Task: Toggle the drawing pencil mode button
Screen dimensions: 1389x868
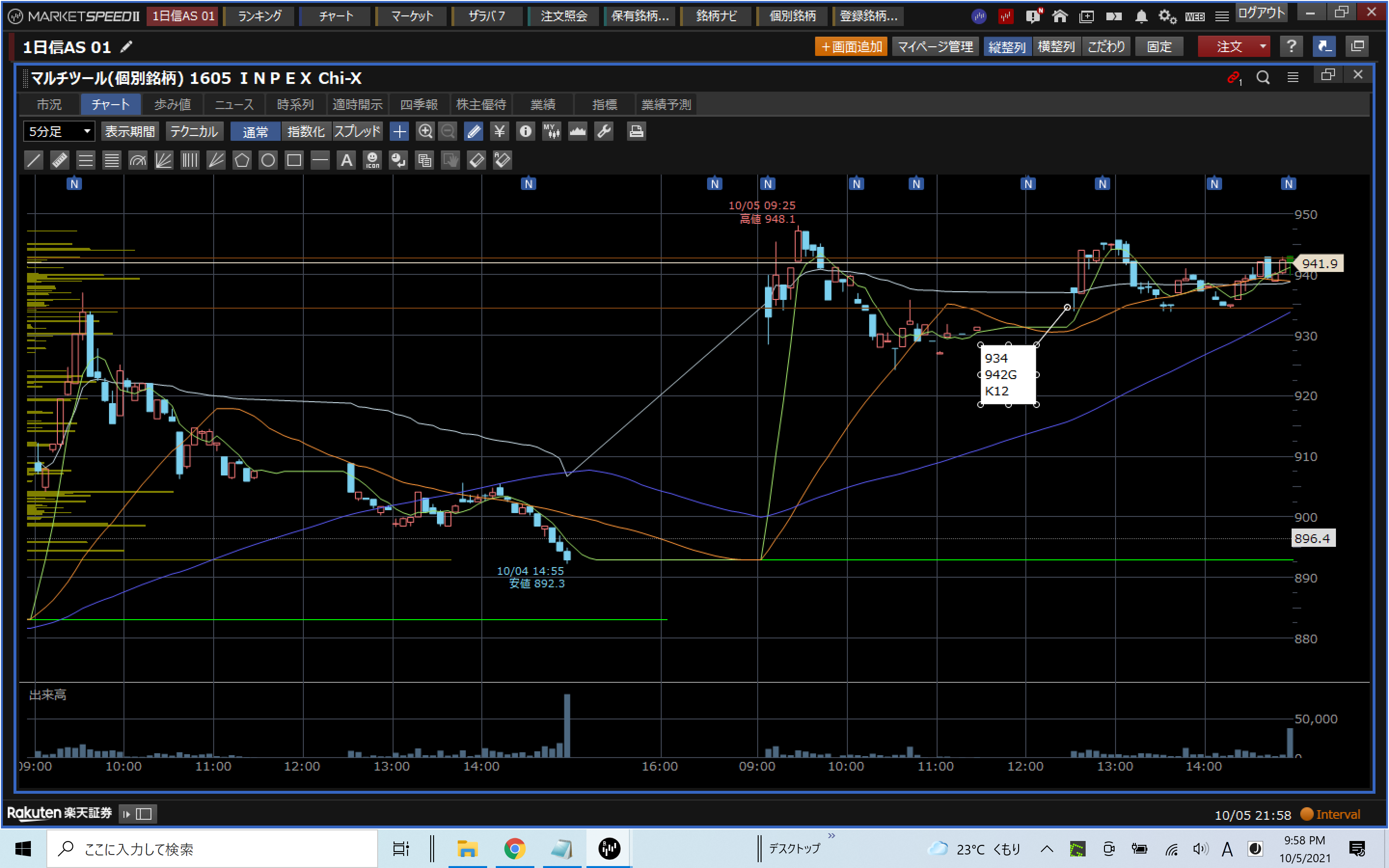Action: pos(474,132)
